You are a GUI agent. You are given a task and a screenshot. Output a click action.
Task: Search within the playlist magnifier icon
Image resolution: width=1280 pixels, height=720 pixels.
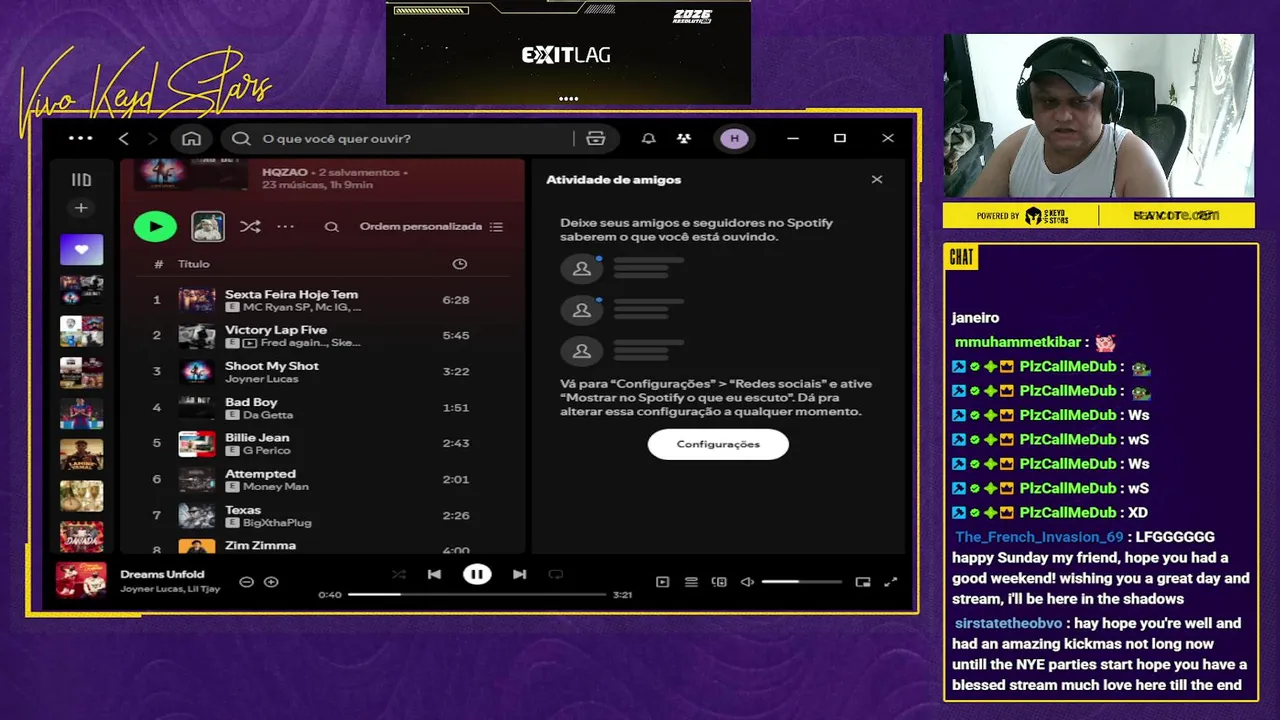click(331, 227)
